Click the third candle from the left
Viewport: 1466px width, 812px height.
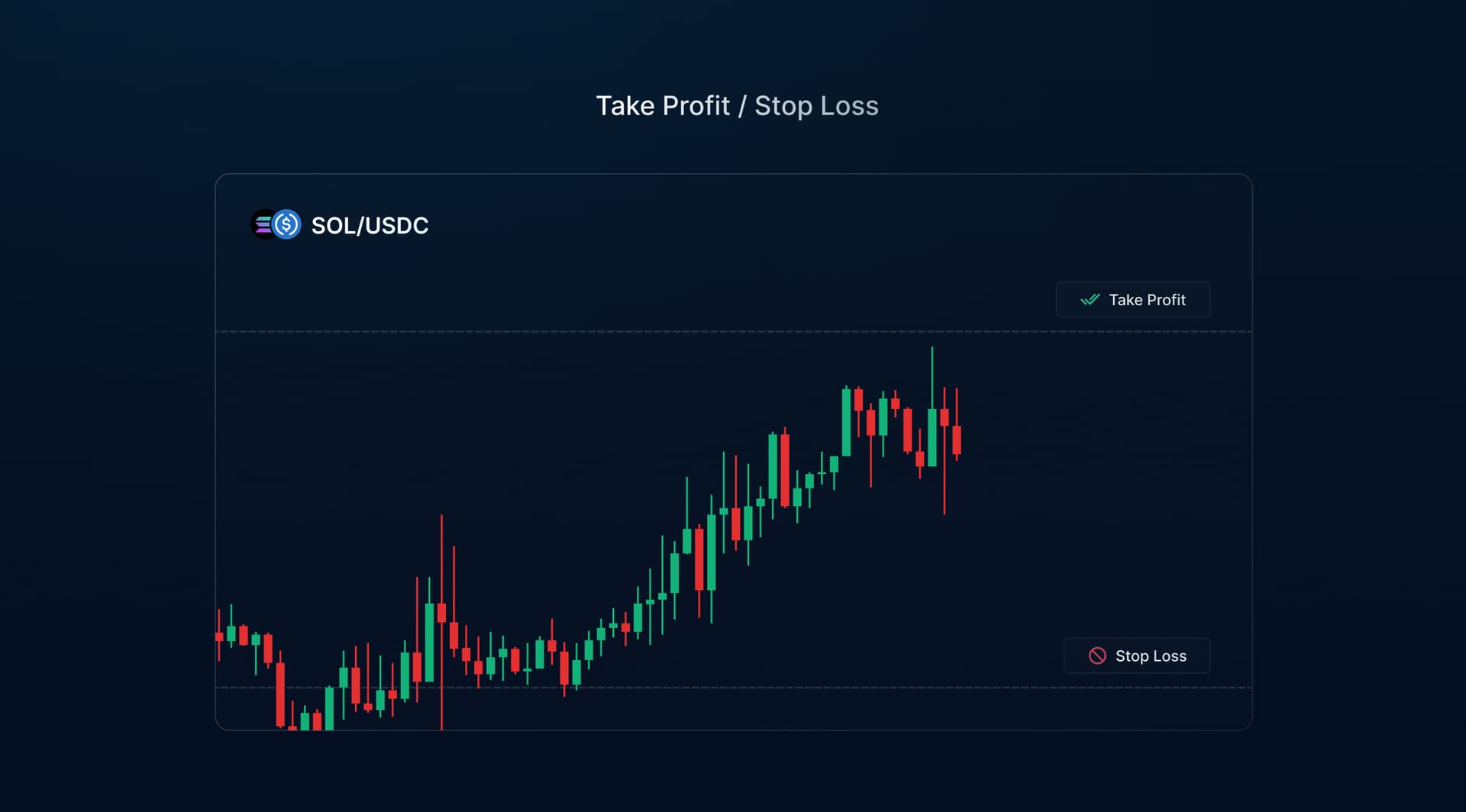click(x=244, y=635)
